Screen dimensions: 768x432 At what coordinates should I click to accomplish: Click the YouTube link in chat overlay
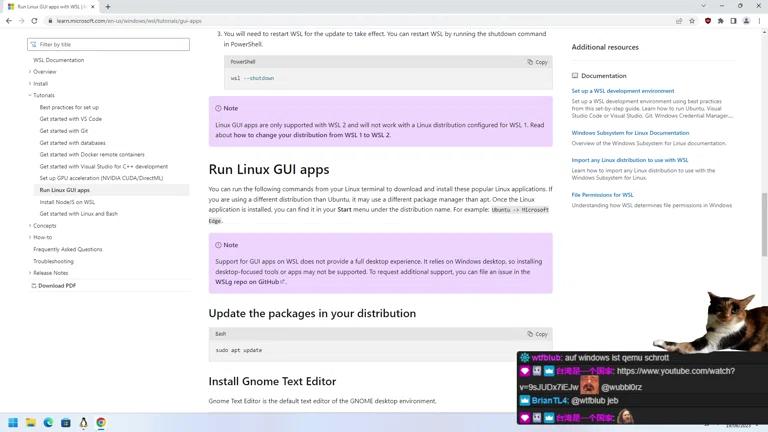pos(675,371)
